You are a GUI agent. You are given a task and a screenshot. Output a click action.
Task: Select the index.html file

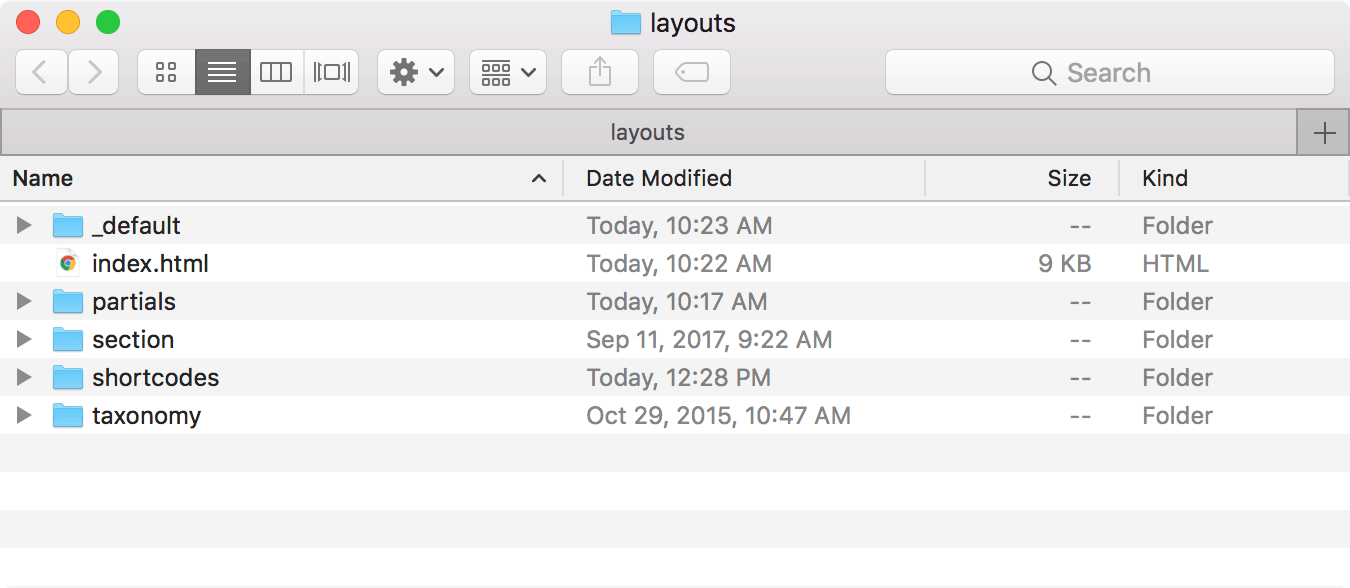tap(150, 264)
